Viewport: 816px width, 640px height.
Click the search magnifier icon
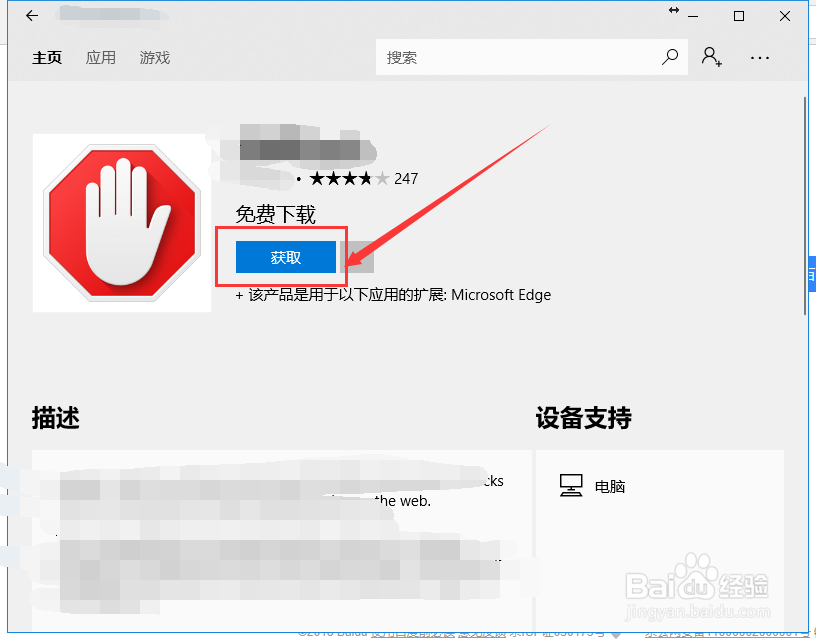pos(668,57)
